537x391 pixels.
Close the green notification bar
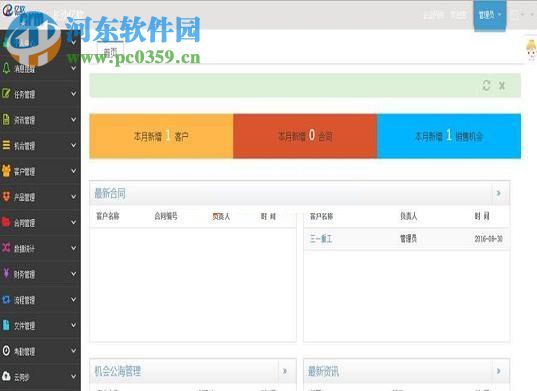point(502,85)
